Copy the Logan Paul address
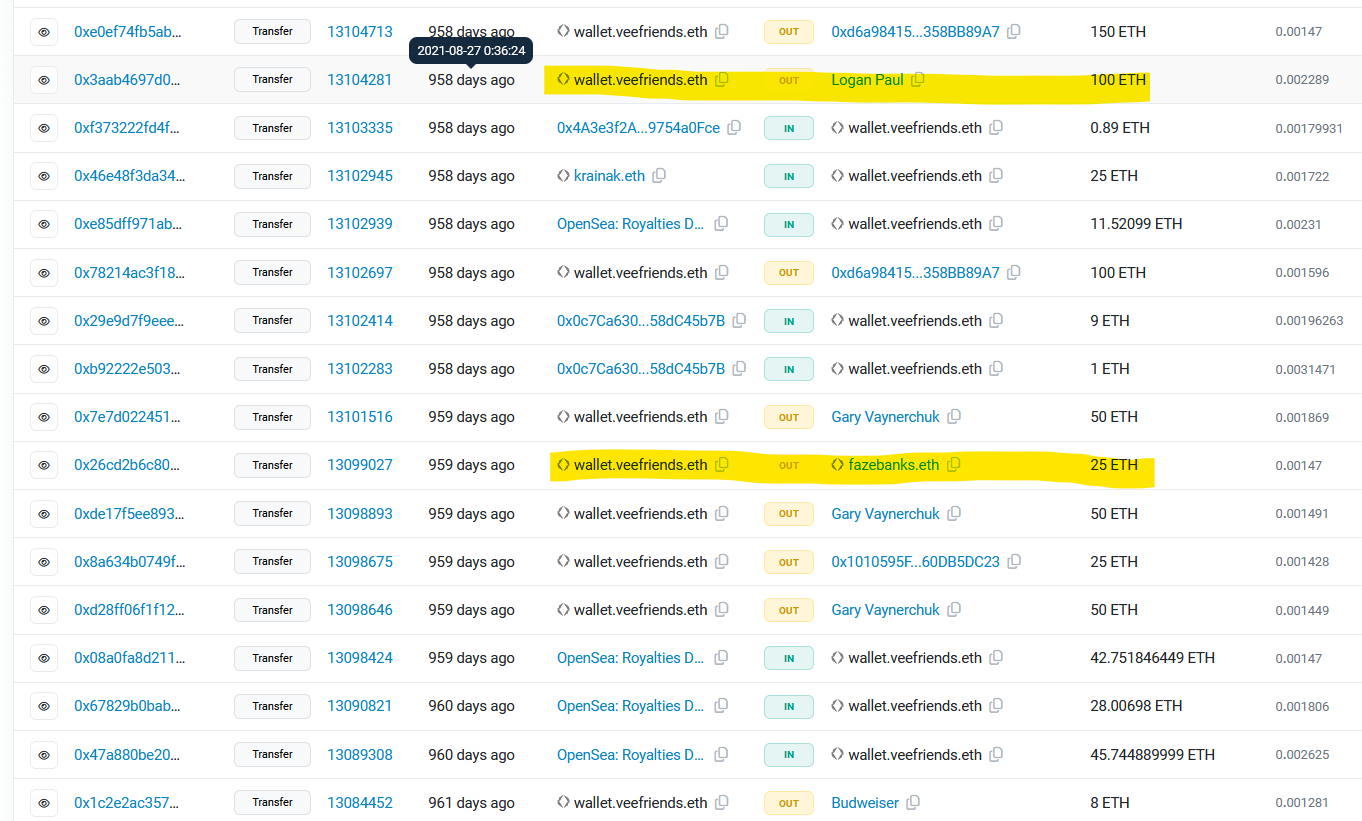The image size is (1362, 821). click(x=918, y=80)
